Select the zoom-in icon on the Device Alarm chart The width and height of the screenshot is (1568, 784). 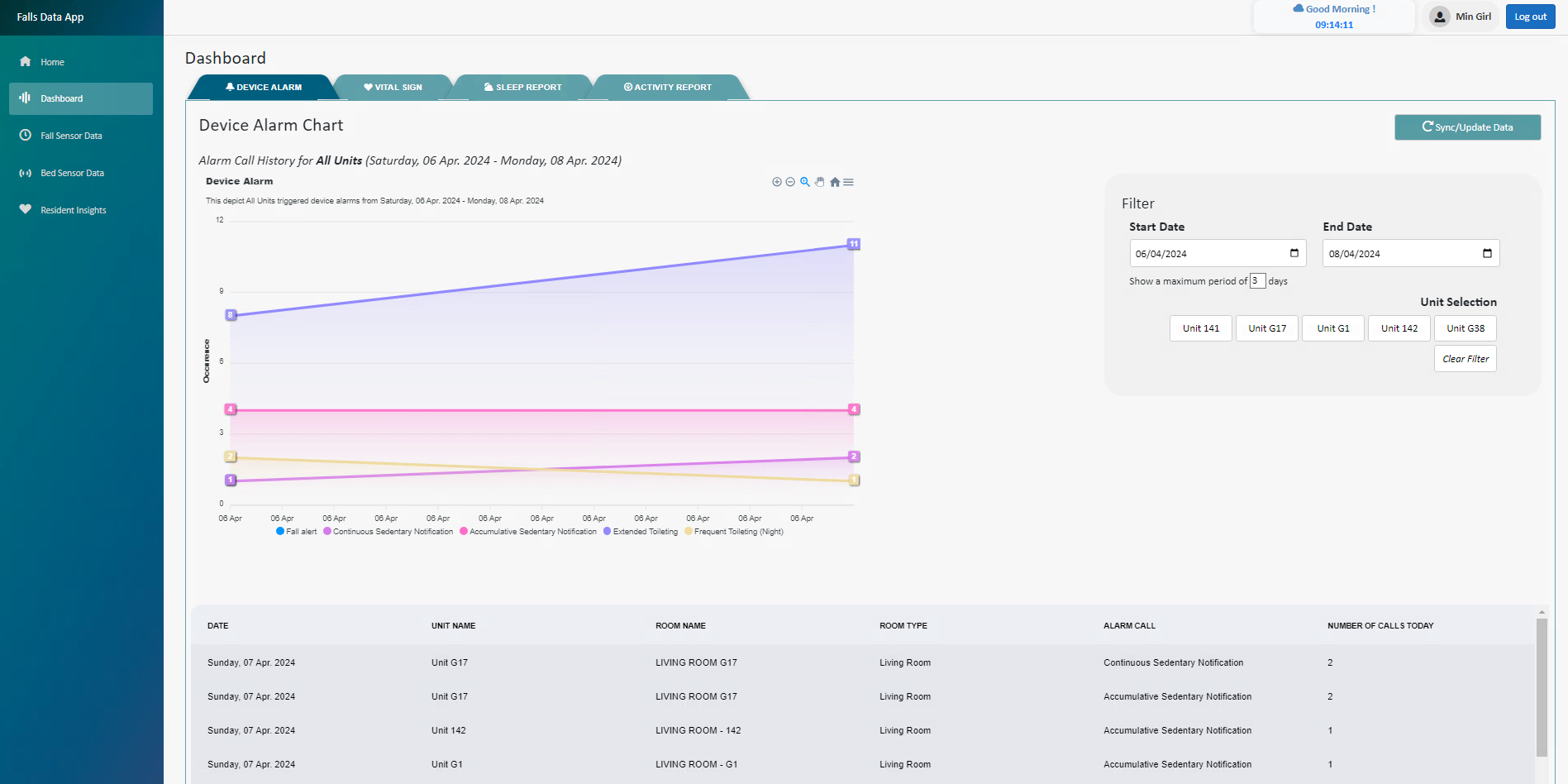[x=777, y=182]
